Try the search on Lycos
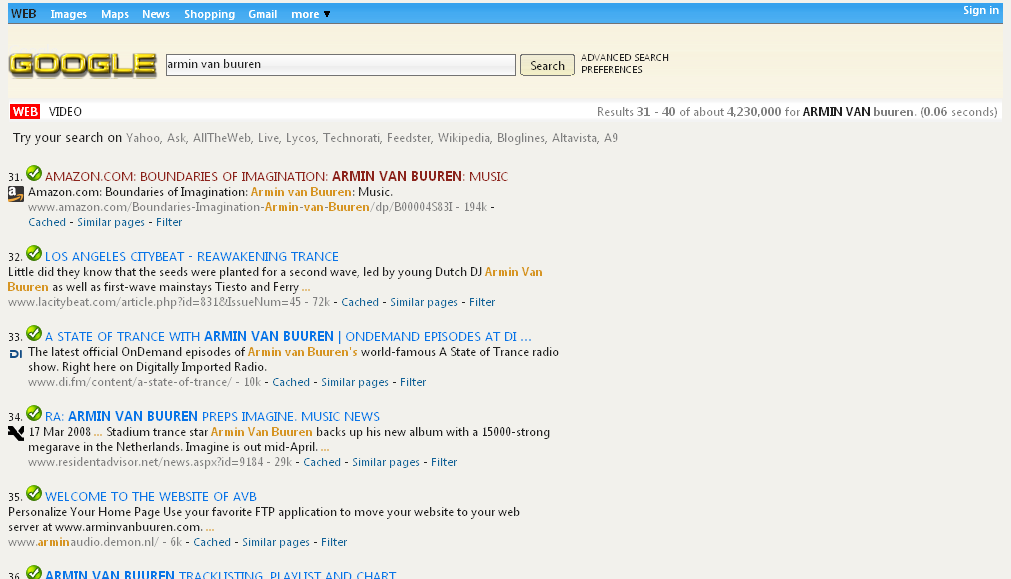The height and width of the screenshot is (579, 1011). (301, 138)
